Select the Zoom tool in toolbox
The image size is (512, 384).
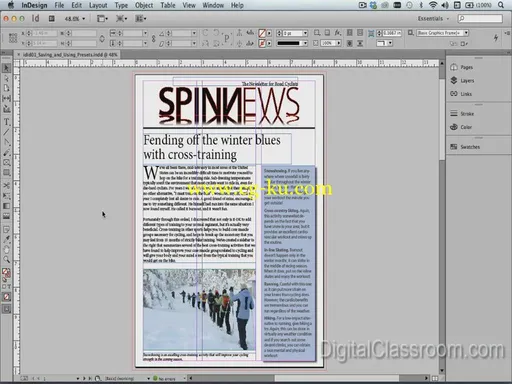coord(6,260)
